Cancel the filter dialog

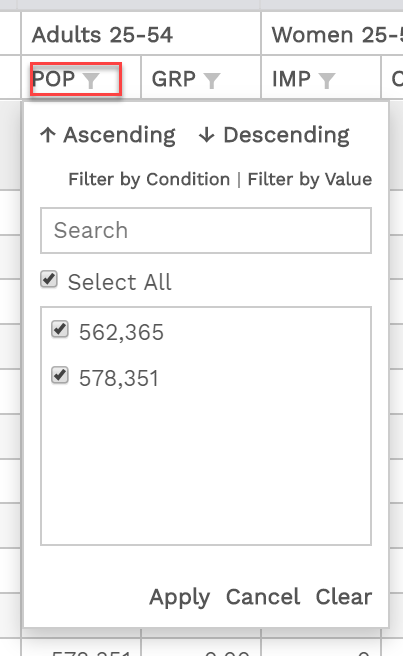coord(263,597)
